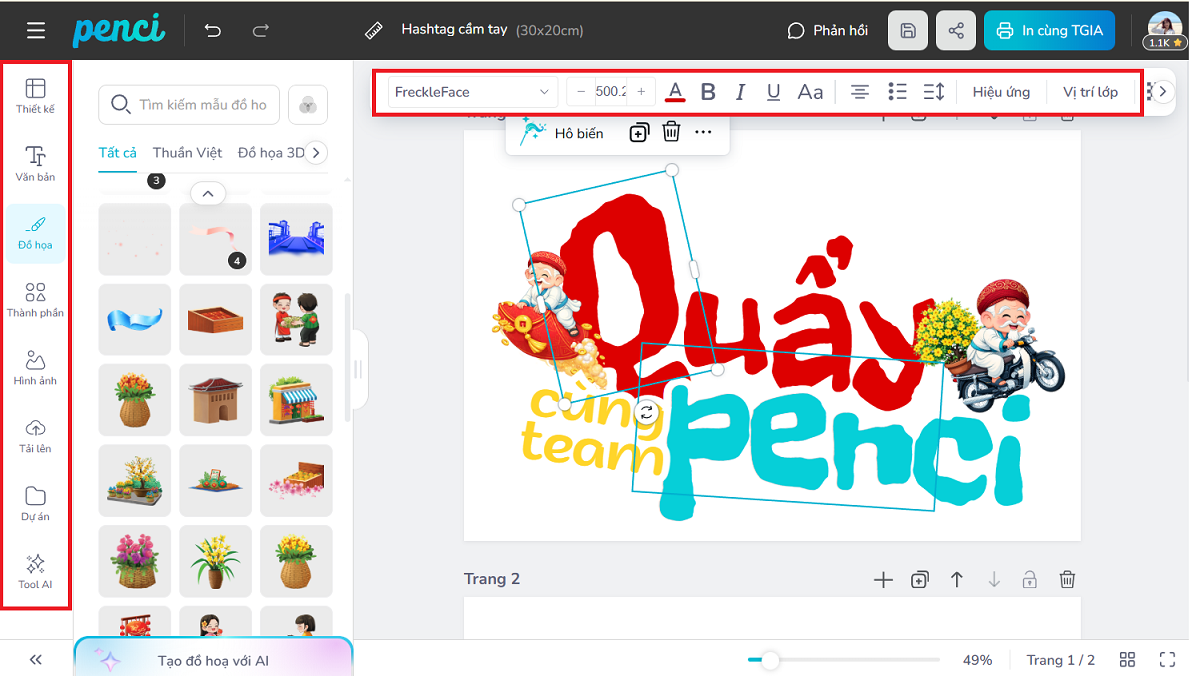The width and height of the screenshot is (1200, 676).
Task: Toggle italic text formatting
Action: pos(740,92)
